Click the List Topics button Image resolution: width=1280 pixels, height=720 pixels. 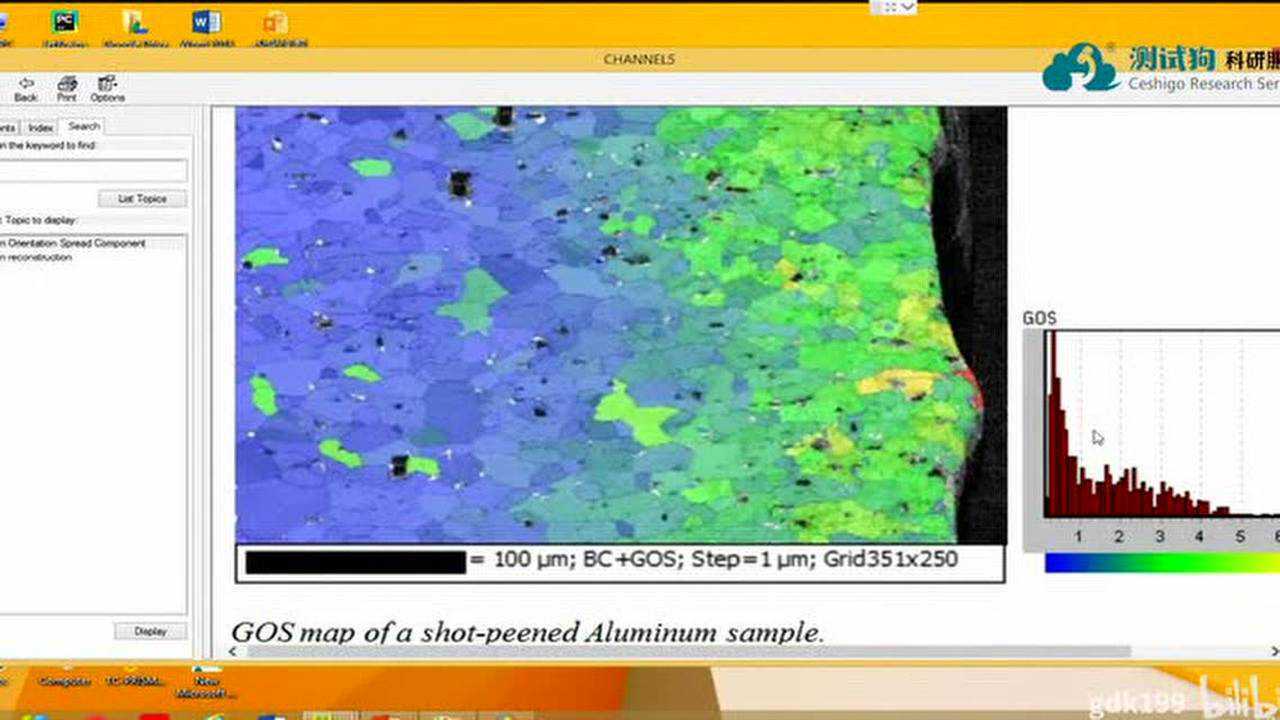click(142, 199)
